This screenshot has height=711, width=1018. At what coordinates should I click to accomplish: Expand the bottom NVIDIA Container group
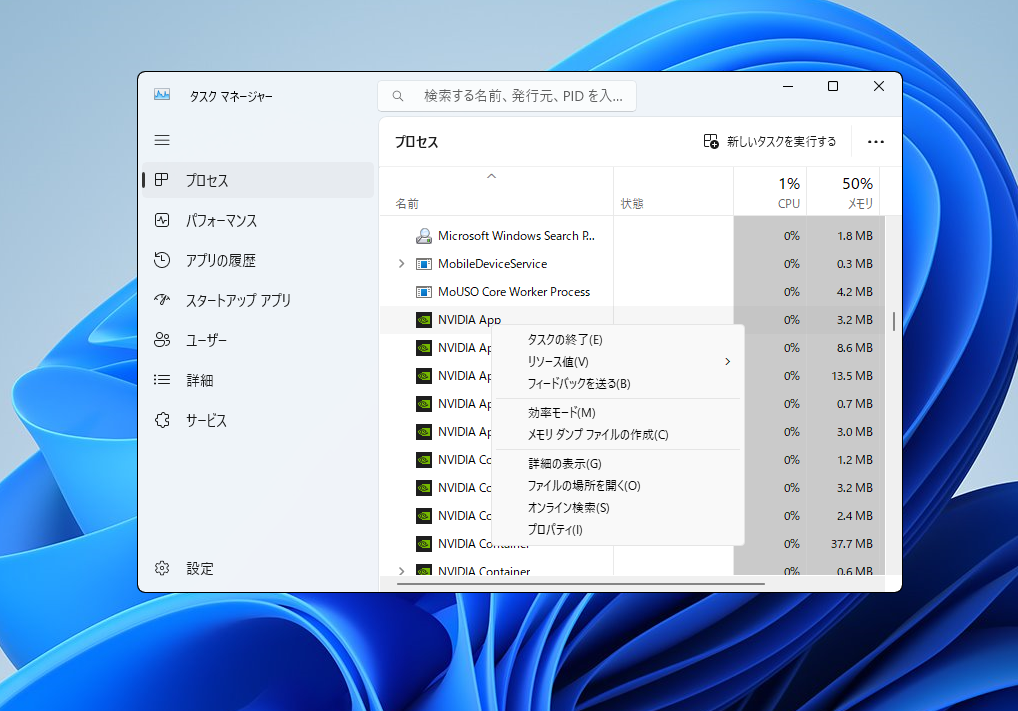[x=401, y=571]
